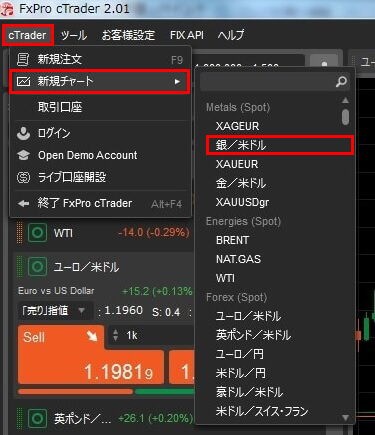The width and height of the screenshot is (375, 435).
Task: Open the ツール menu
Action: (x=74, y=35)
